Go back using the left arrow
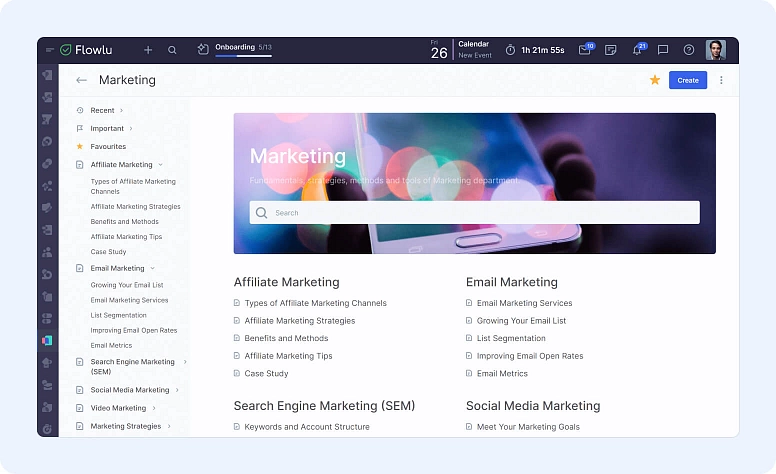Image resolution: width=776 pixels, height=474 pixels. coord(82,80)
